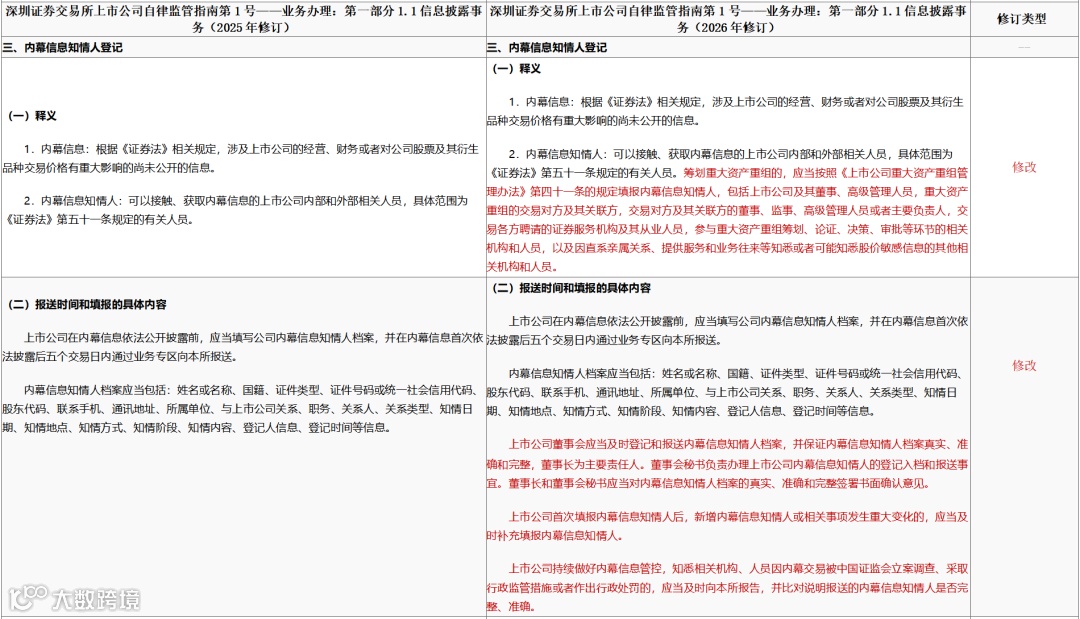Click the 修改 label in 报送时间 row

[1024, 366]
